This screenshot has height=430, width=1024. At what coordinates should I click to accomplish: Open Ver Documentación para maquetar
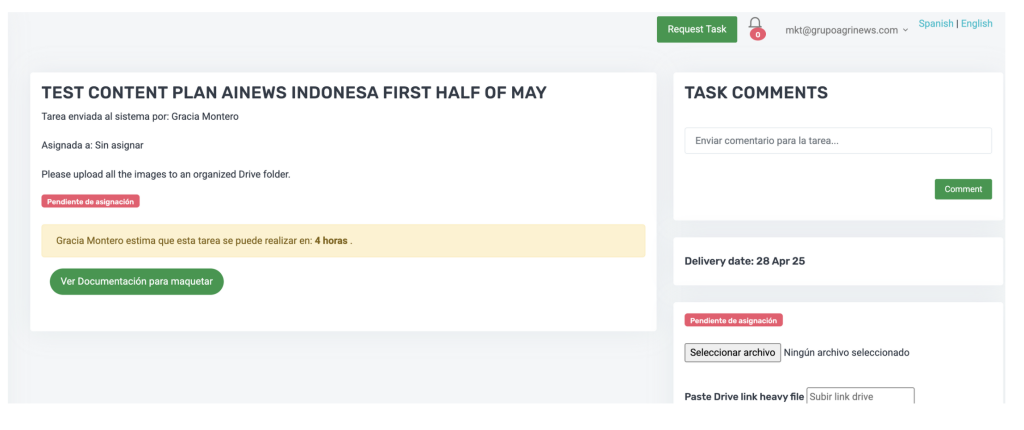[137, 282]
